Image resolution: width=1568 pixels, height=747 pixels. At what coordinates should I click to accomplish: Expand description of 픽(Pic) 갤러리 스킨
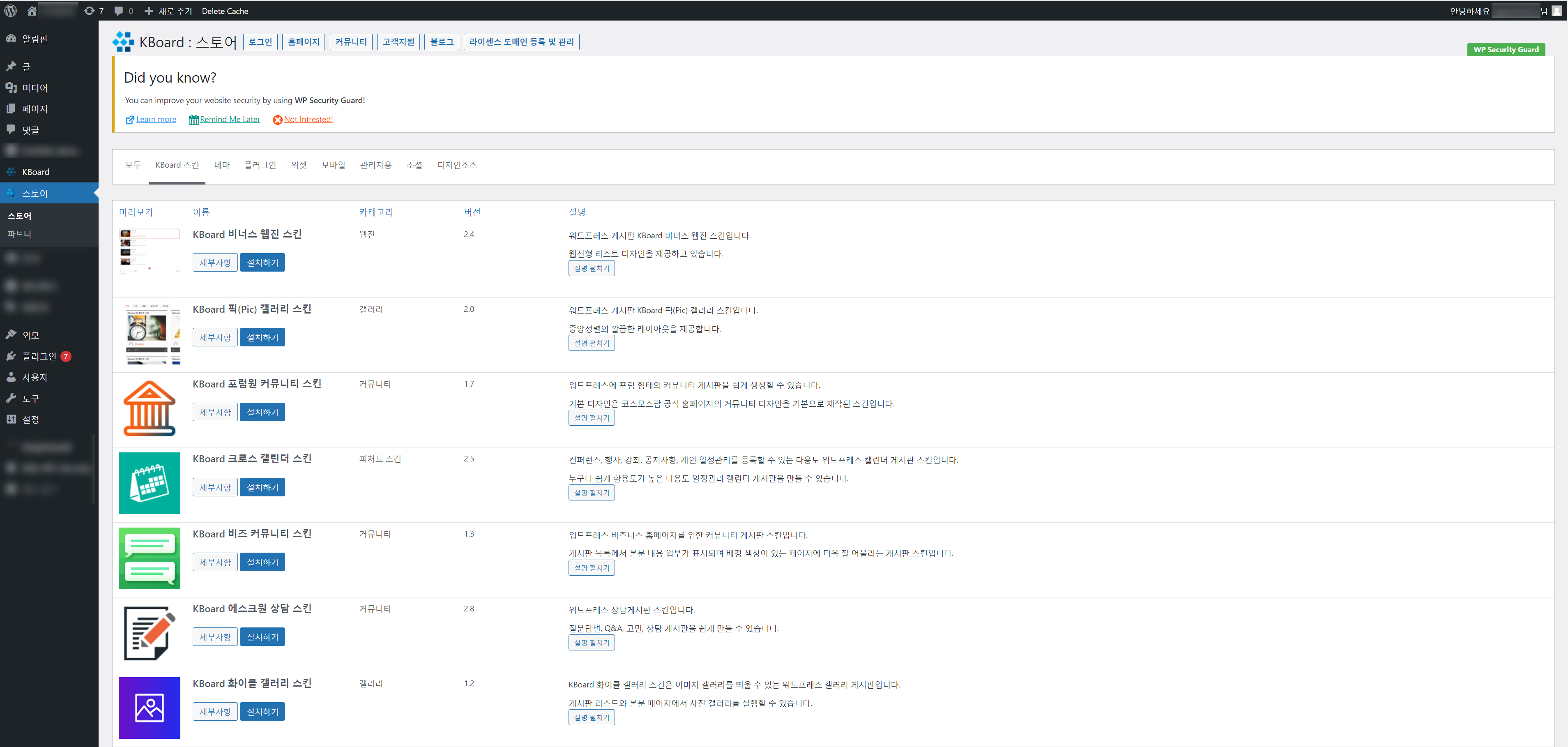click(591, 344)
